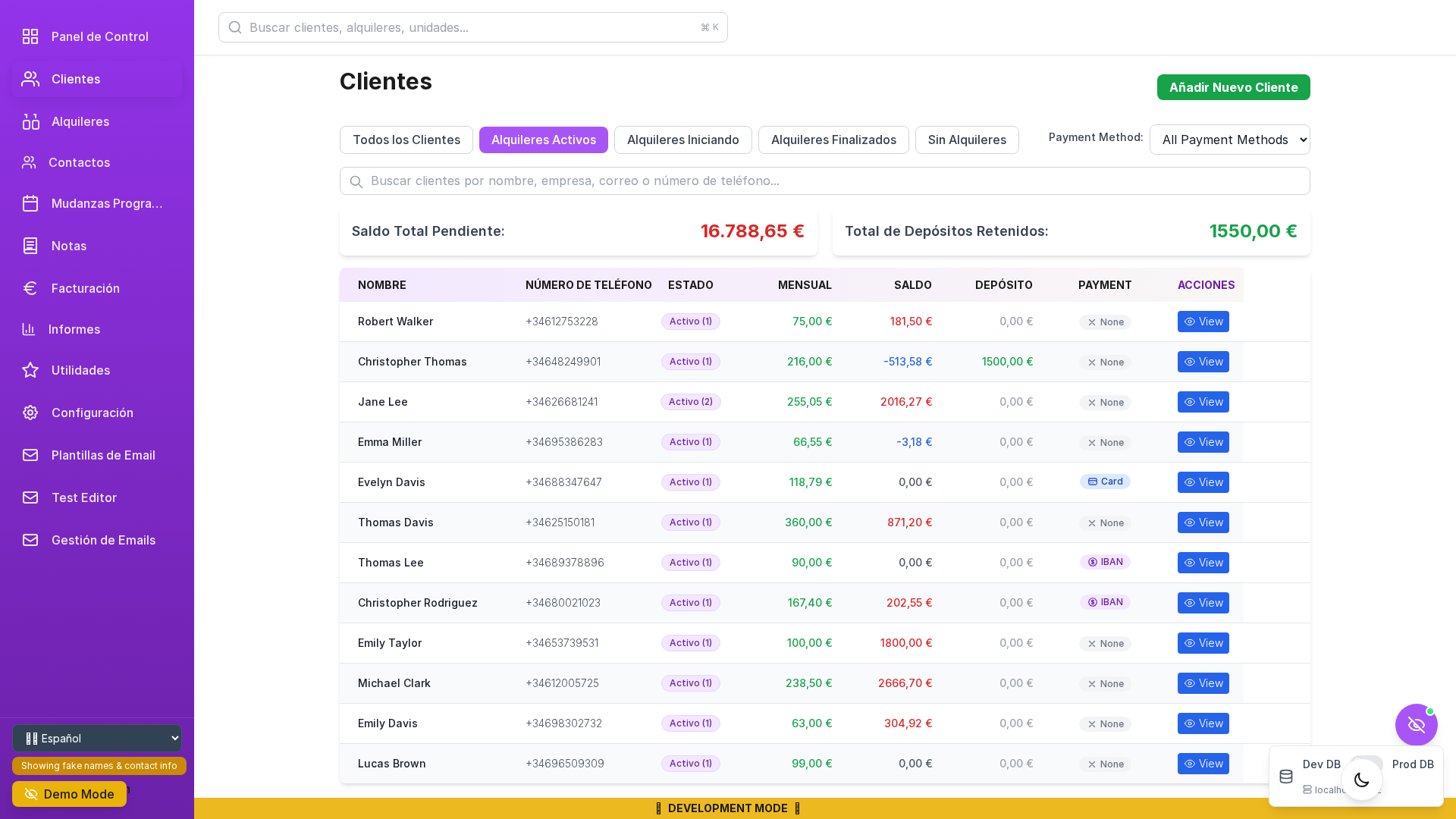The height and width of the screenshot is (819, 1456).
Task: Select the Sin Alquileres filter tab
Action: coord(967,140)
